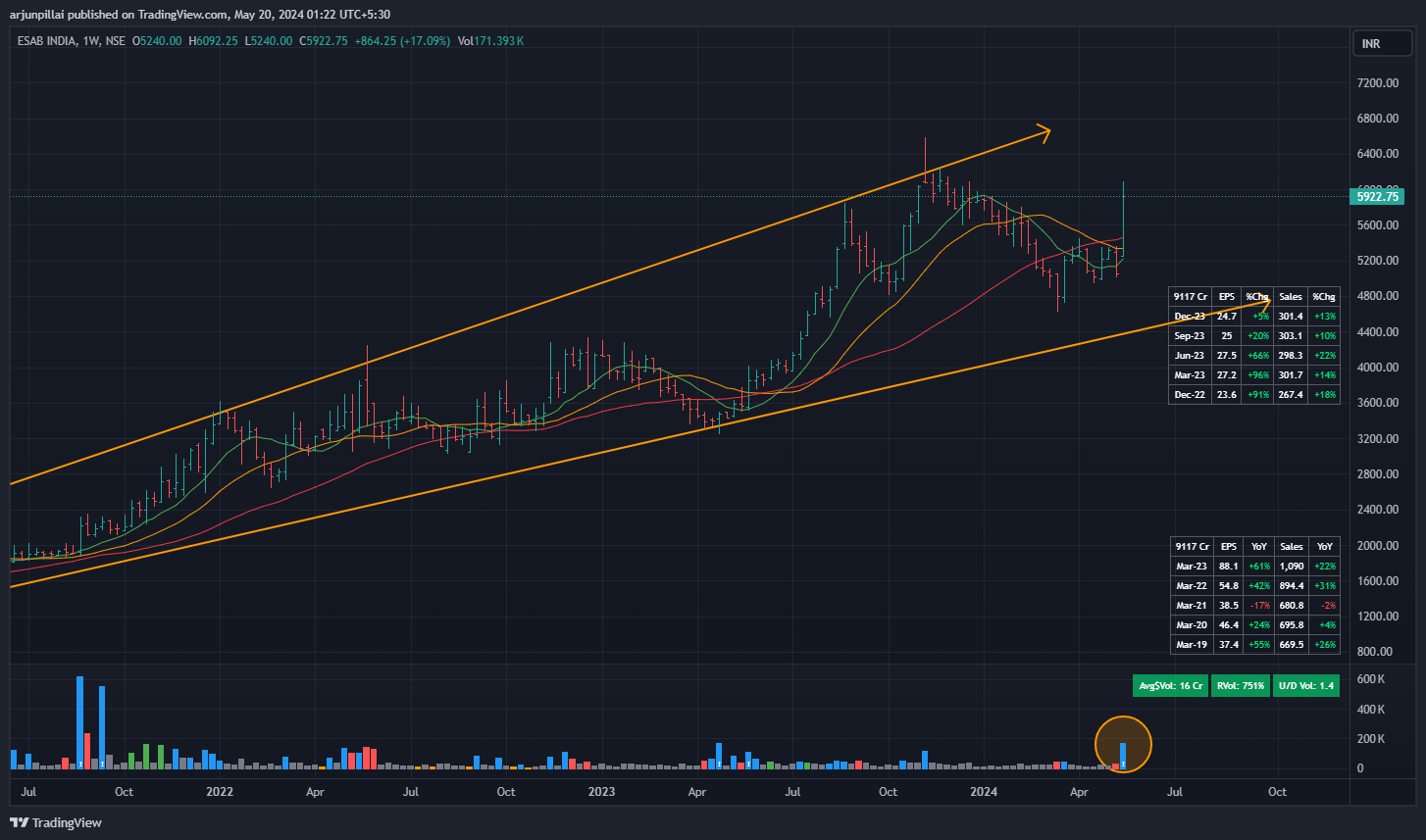Click the 2023 time axis label
Screen dimensions: 1426x840
[x=601, y=791]
